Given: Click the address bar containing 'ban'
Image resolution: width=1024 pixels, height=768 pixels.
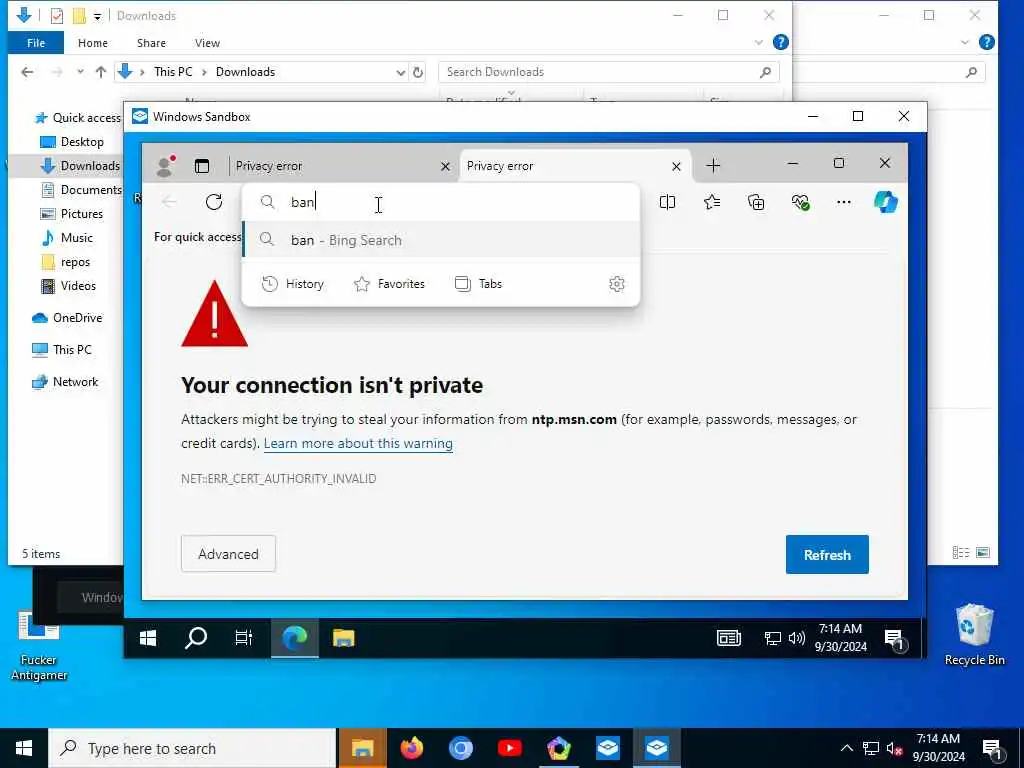Looking at the screenshot, I should click(x=441, y=202).
